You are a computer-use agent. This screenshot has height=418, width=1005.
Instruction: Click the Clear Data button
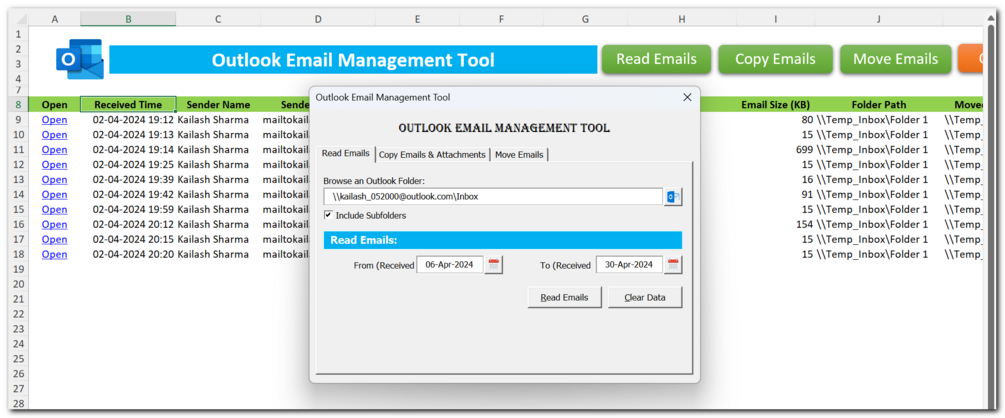point(645,297)
